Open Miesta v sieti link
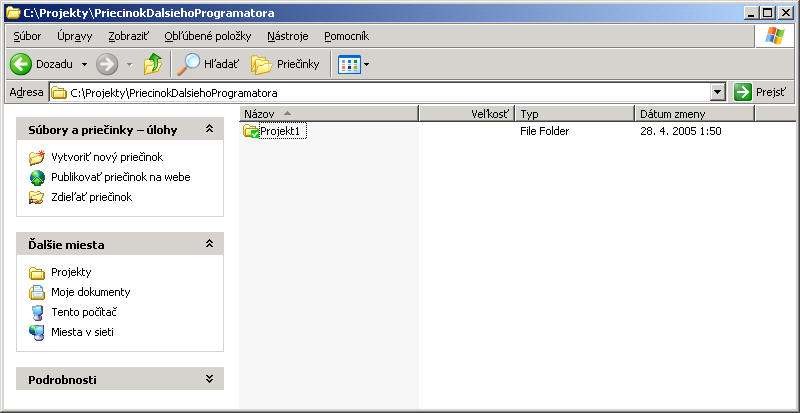This screenshot has height=413, width=800. (83, 332)
